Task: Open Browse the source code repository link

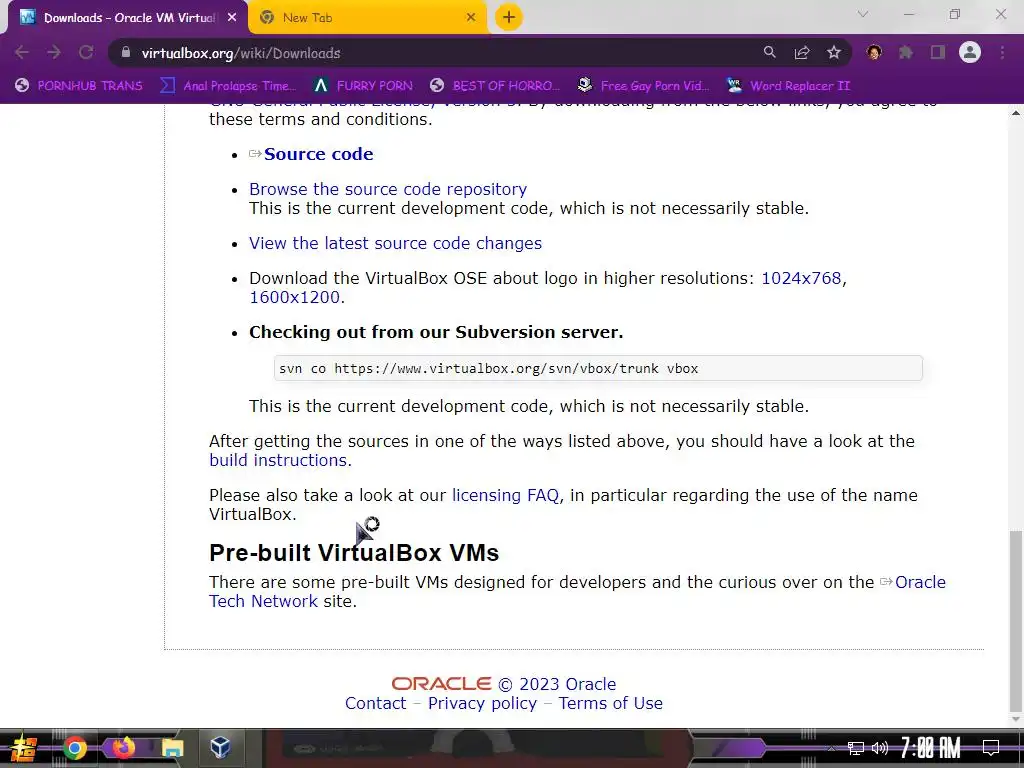Action: click(388, 189)
